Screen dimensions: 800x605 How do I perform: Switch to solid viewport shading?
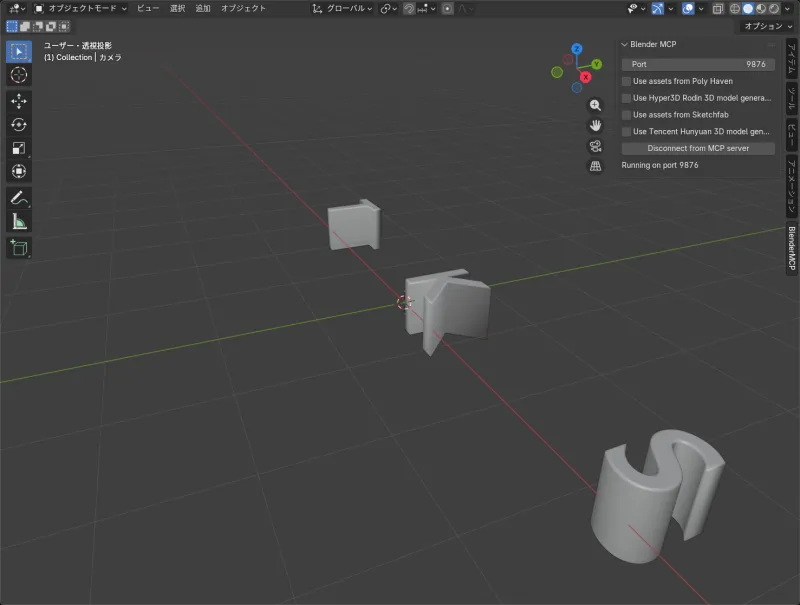[748, 9]
